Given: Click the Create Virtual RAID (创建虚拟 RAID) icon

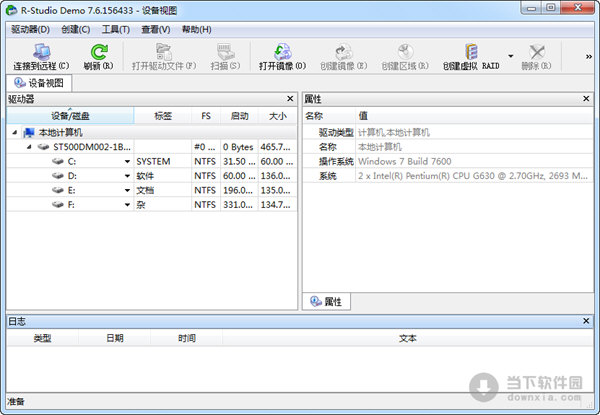Looking at the screenshot, I should click(x=471, y=52).
